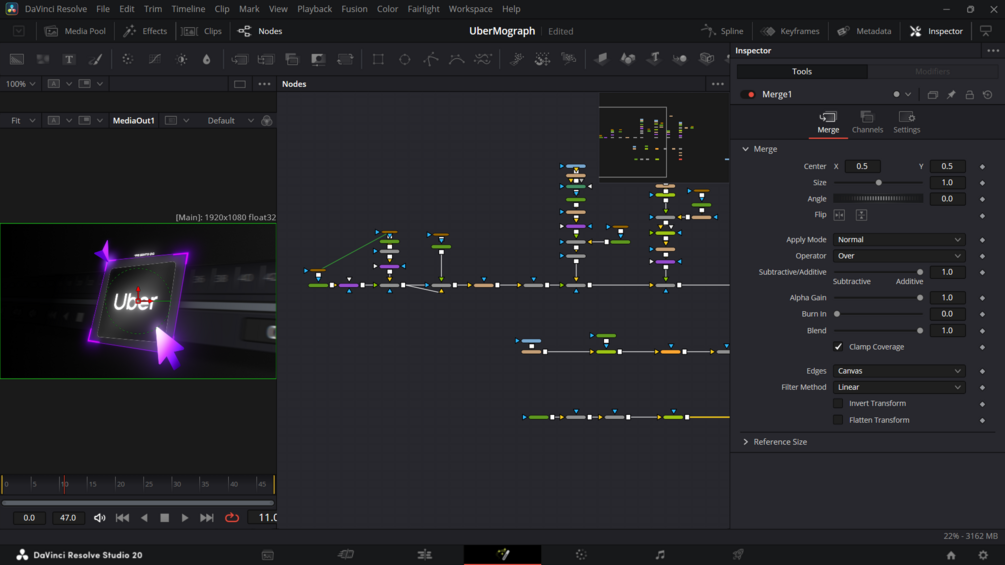Expand Reference Size section

745,442
